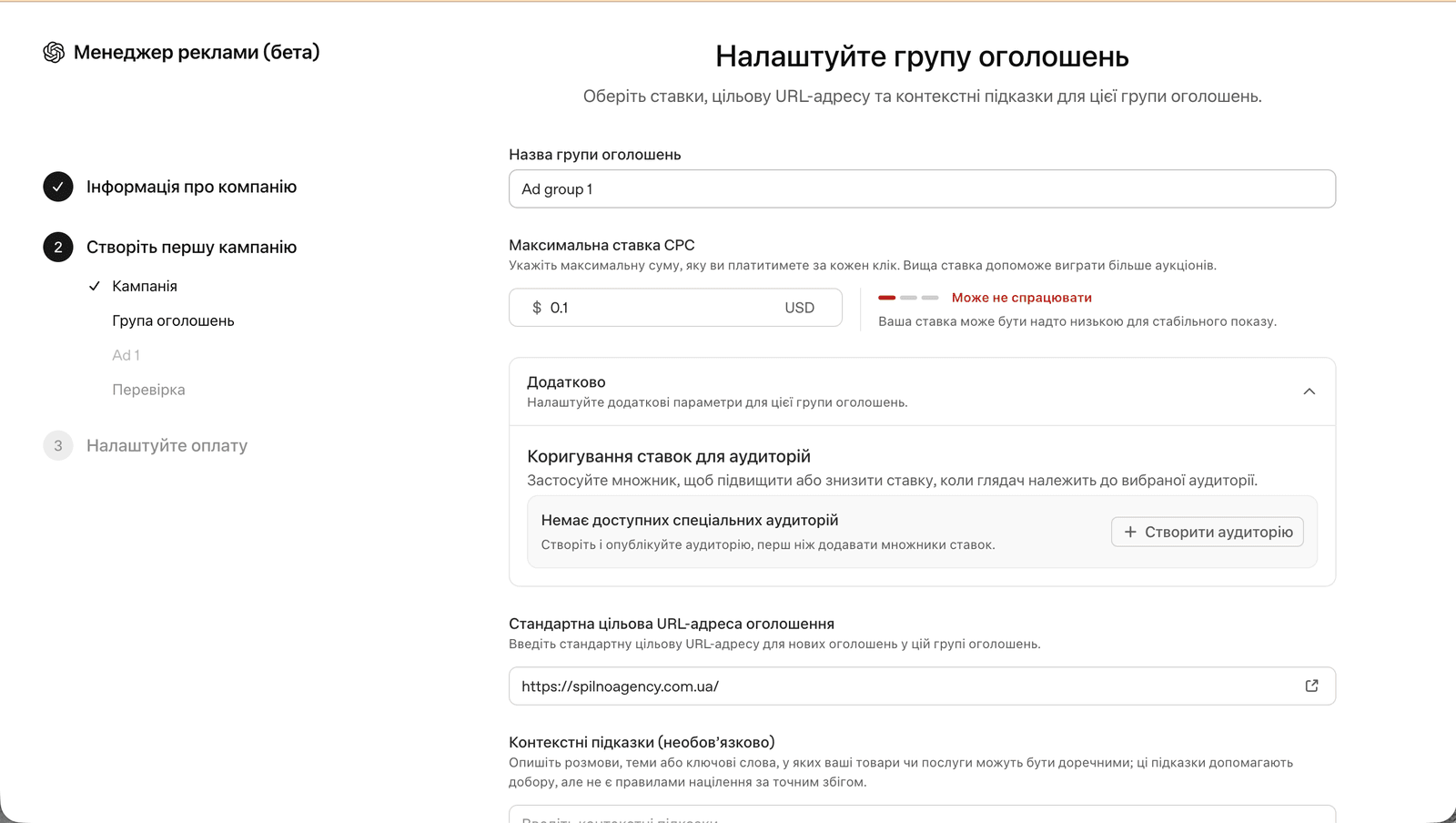Click the dollar sign in CPC field

[537, 308]
